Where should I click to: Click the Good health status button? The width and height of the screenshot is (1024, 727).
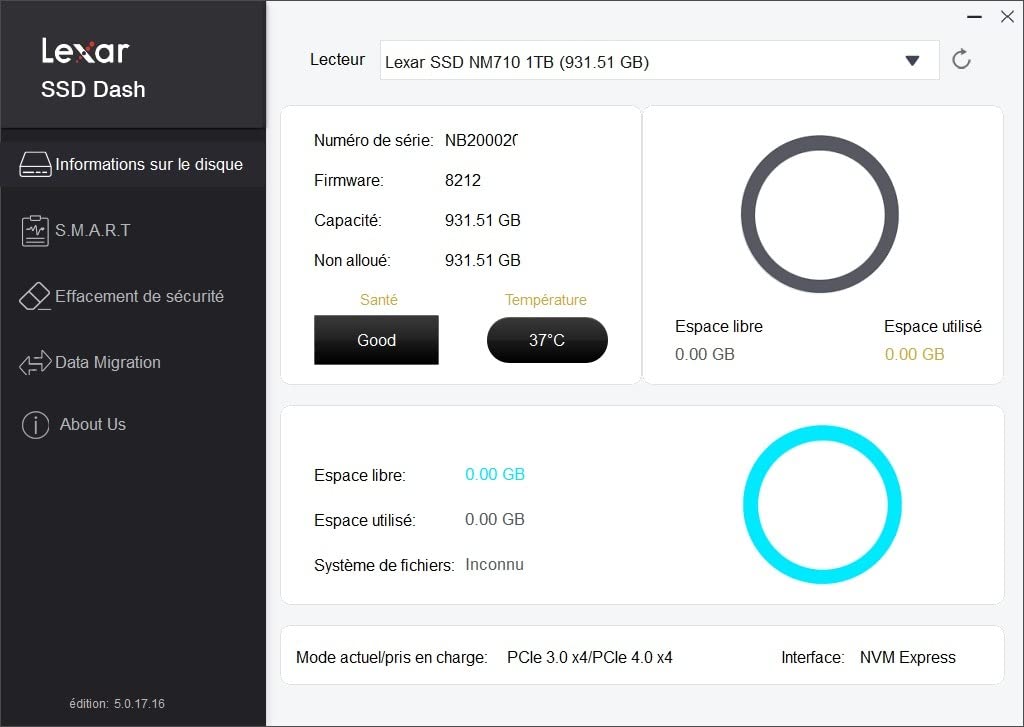(376, 340)
